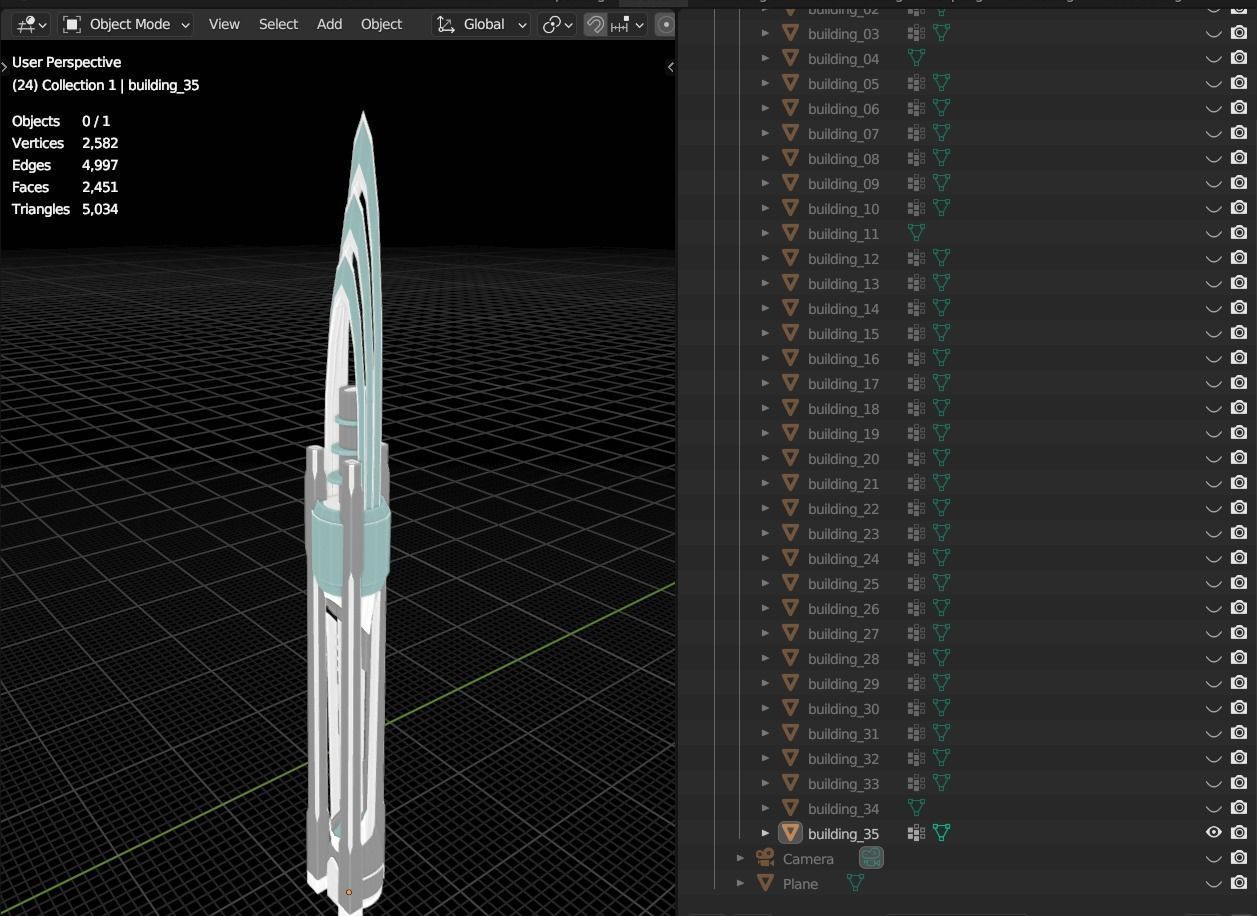Image resolution: width=1257 pixels, height=916 pixels.
Task: Click the building_10 mesh object icon
Action: 791,208
